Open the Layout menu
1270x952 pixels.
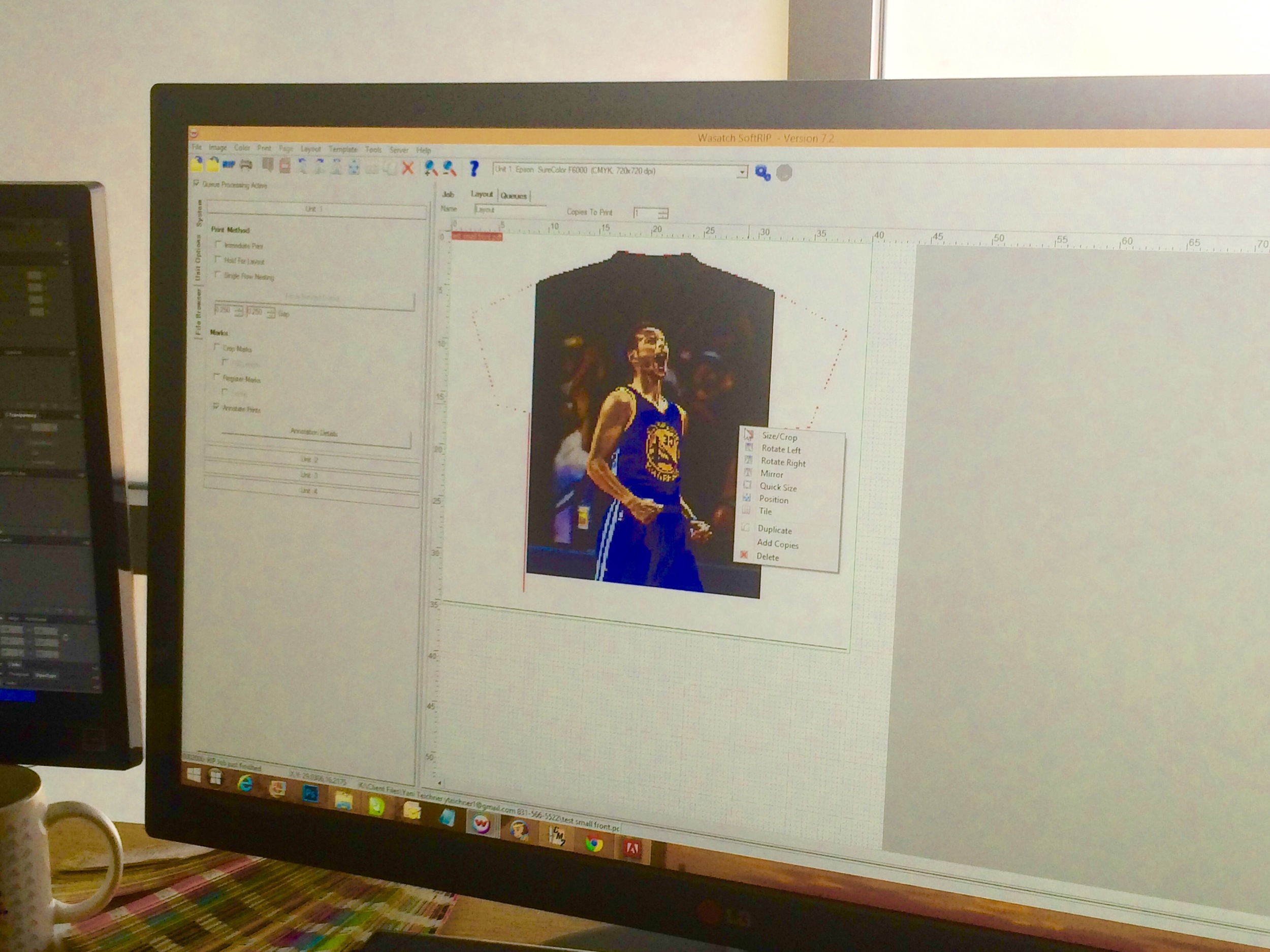(310, 149)
